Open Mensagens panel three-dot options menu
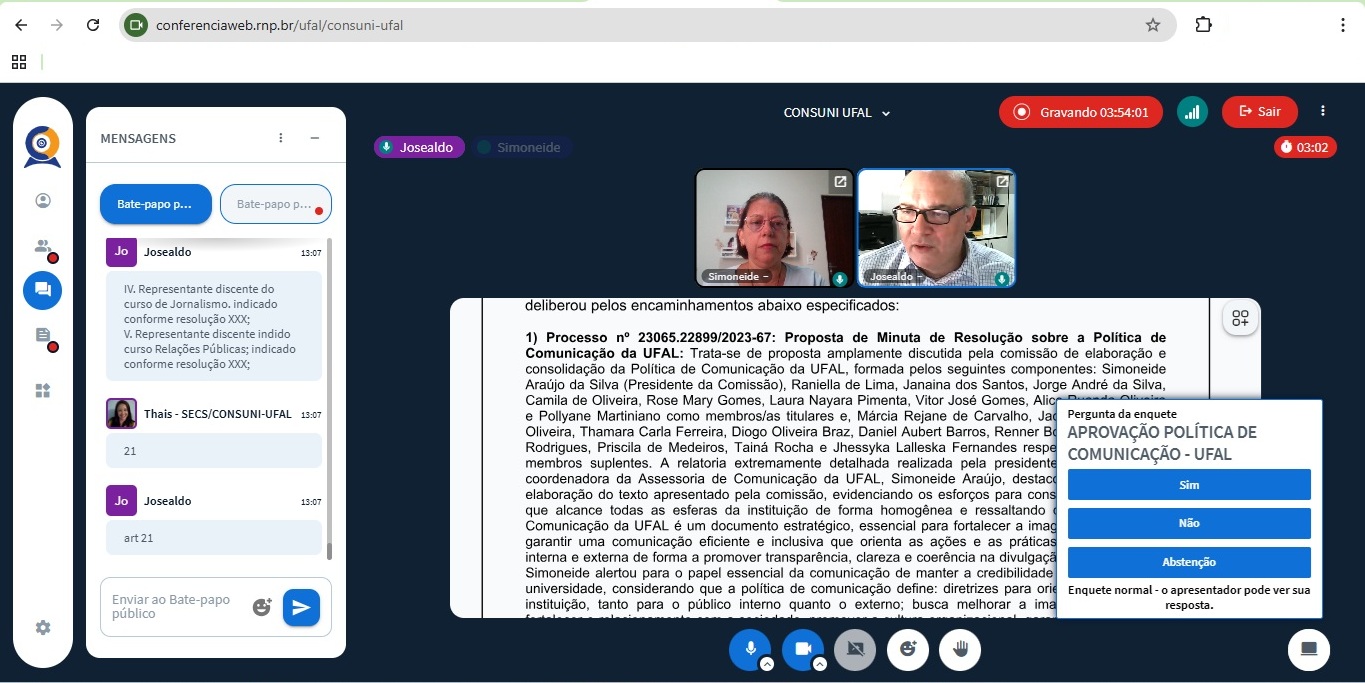1365x683 pixels. pyautogui.click(x=281, y=138)
